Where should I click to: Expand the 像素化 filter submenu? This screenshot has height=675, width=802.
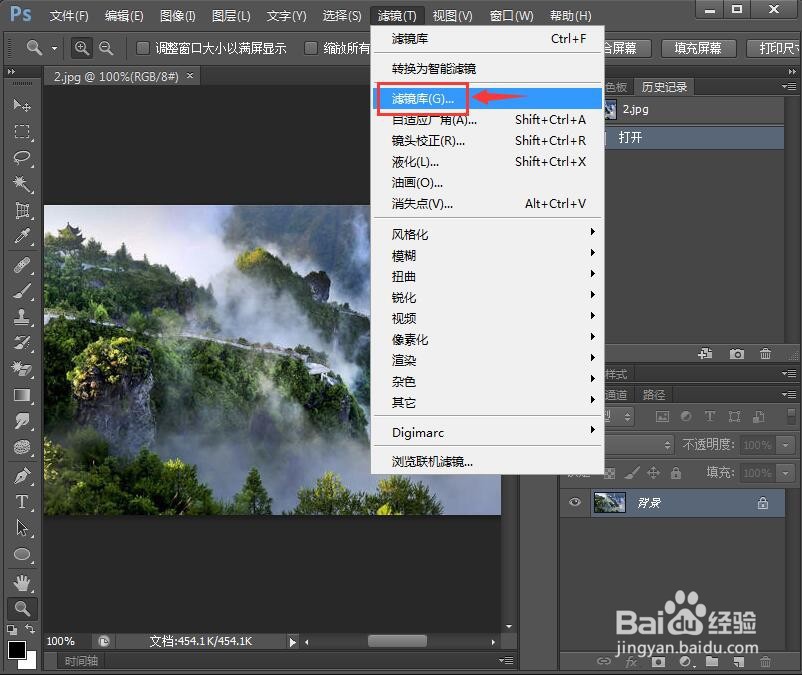487,339
